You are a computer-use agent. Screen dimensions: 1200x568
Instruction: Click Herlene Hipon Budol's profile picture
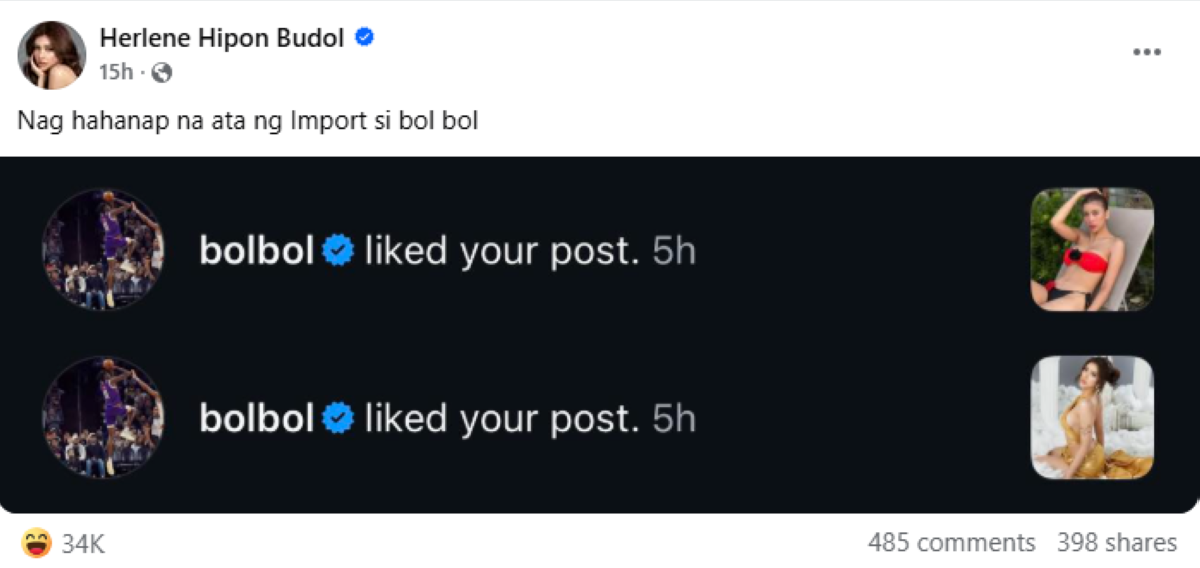click(52, 55)
